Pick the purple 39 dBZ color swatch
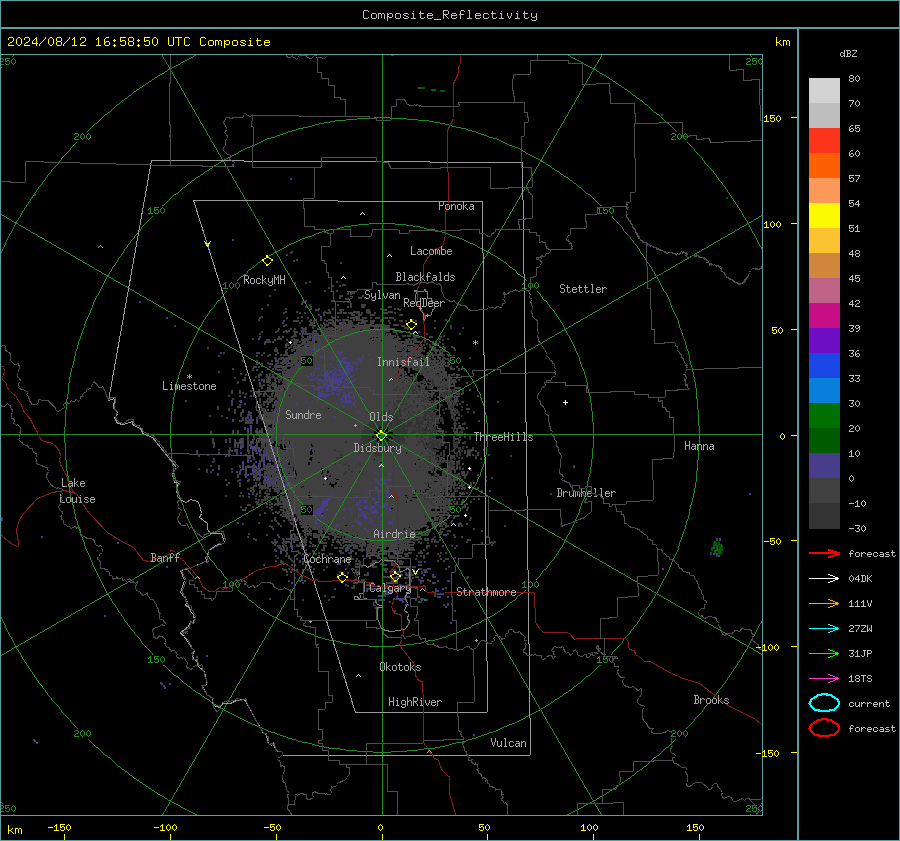 [x=824, y=340]
